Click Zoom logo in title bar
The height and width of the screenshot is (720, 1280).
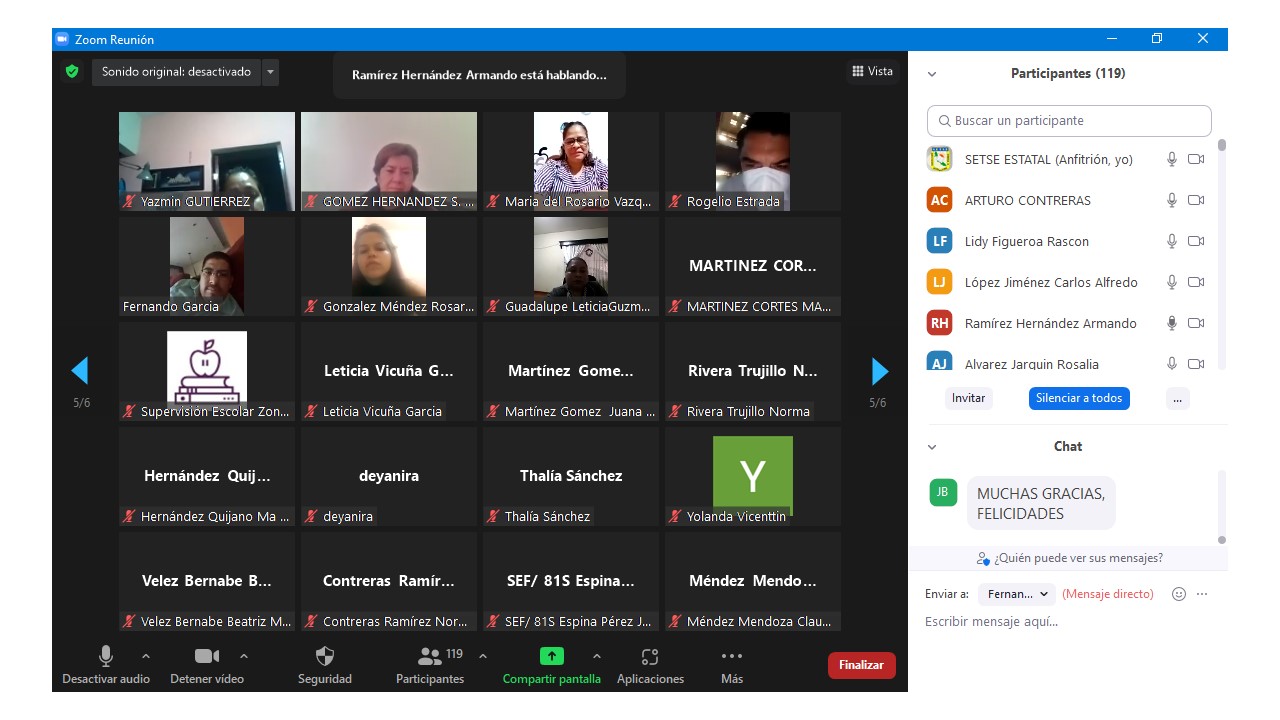pyautogui.click(x=62, y=39)
